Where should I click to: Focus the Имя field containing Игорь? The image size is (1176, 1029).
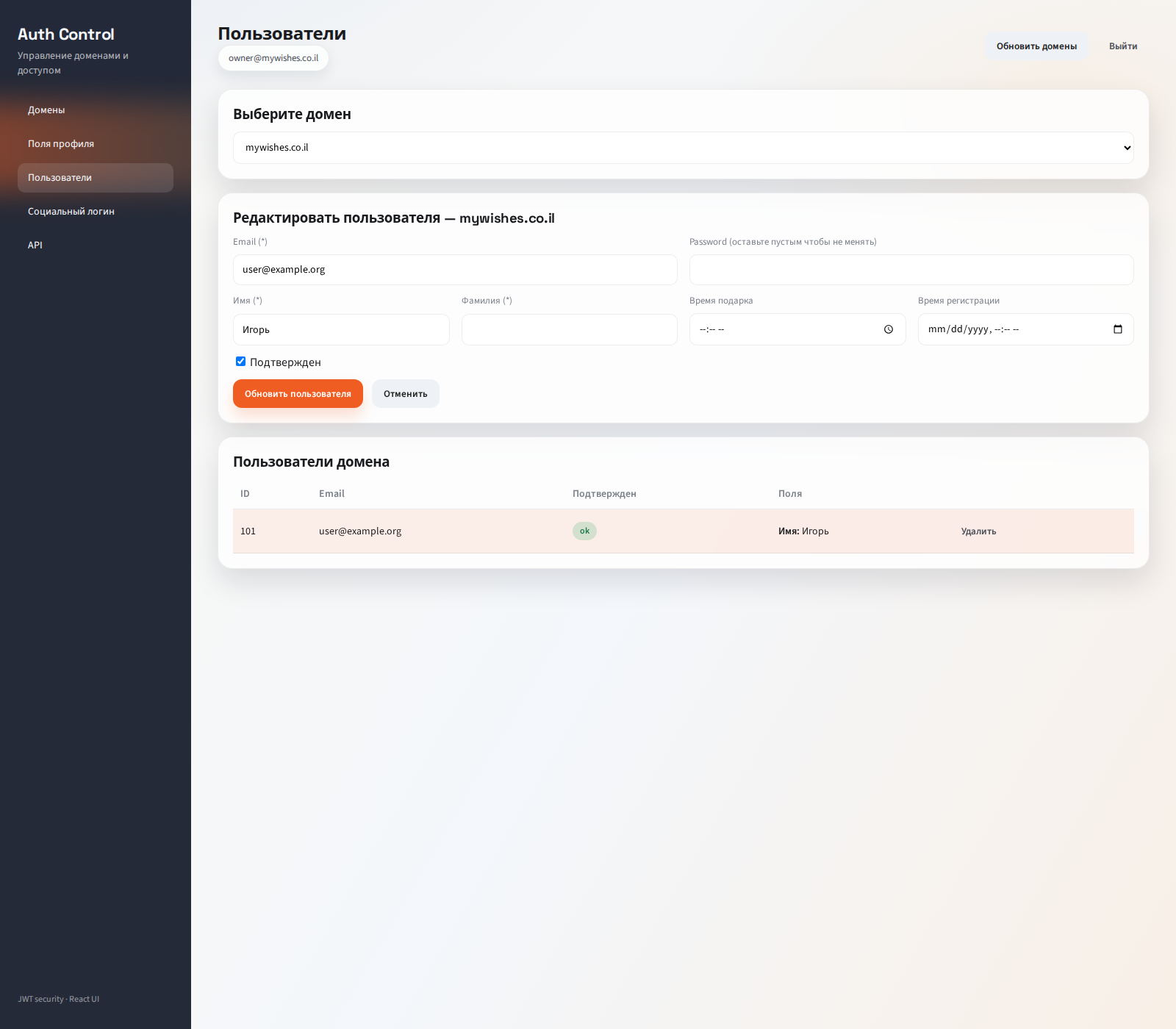[x=341, y=330]
